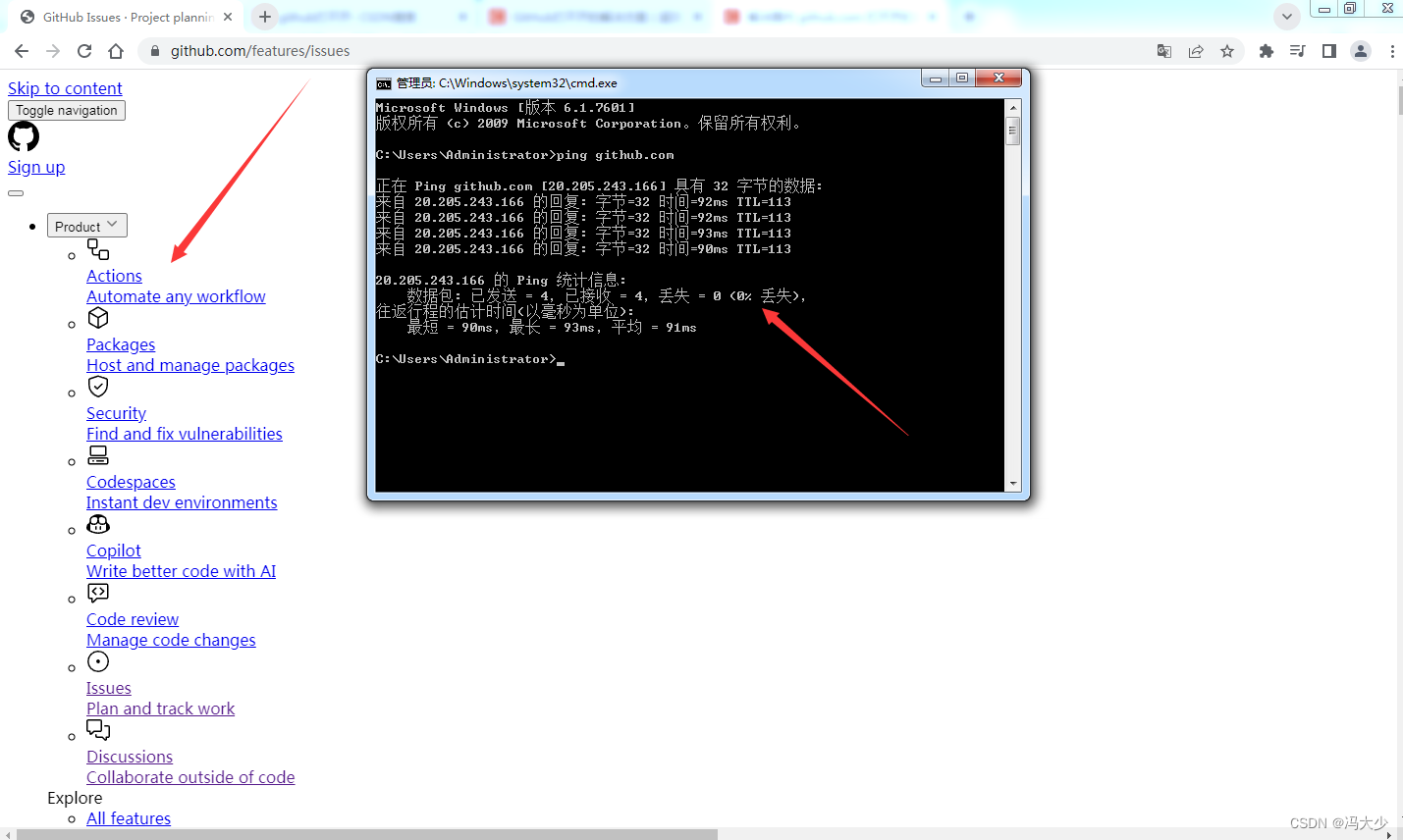
Task: Open the Find and fix vulnerabilities link
Action: point(185,434)
